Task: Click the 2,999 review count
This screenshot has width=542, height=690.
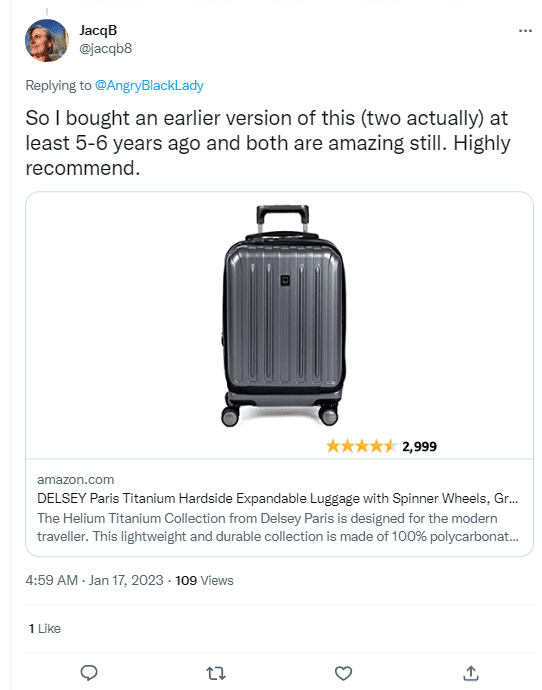Action: tap(419, 447)
